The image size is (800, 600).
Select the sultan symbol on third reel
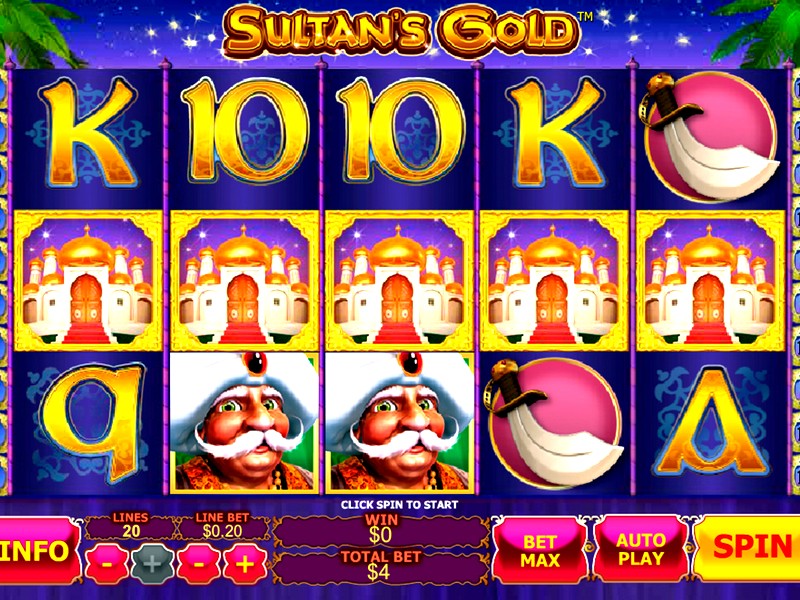[399, 421]
